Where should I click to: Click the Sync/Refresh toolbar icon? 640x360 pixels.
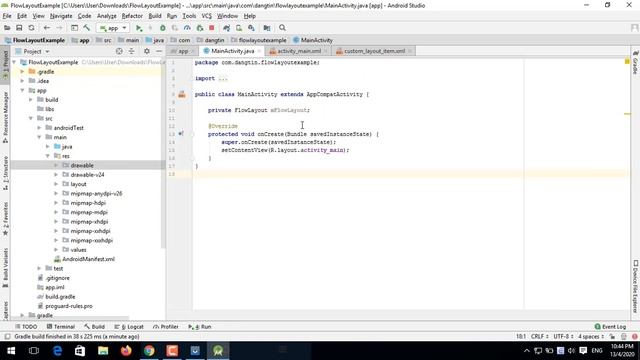31,28
